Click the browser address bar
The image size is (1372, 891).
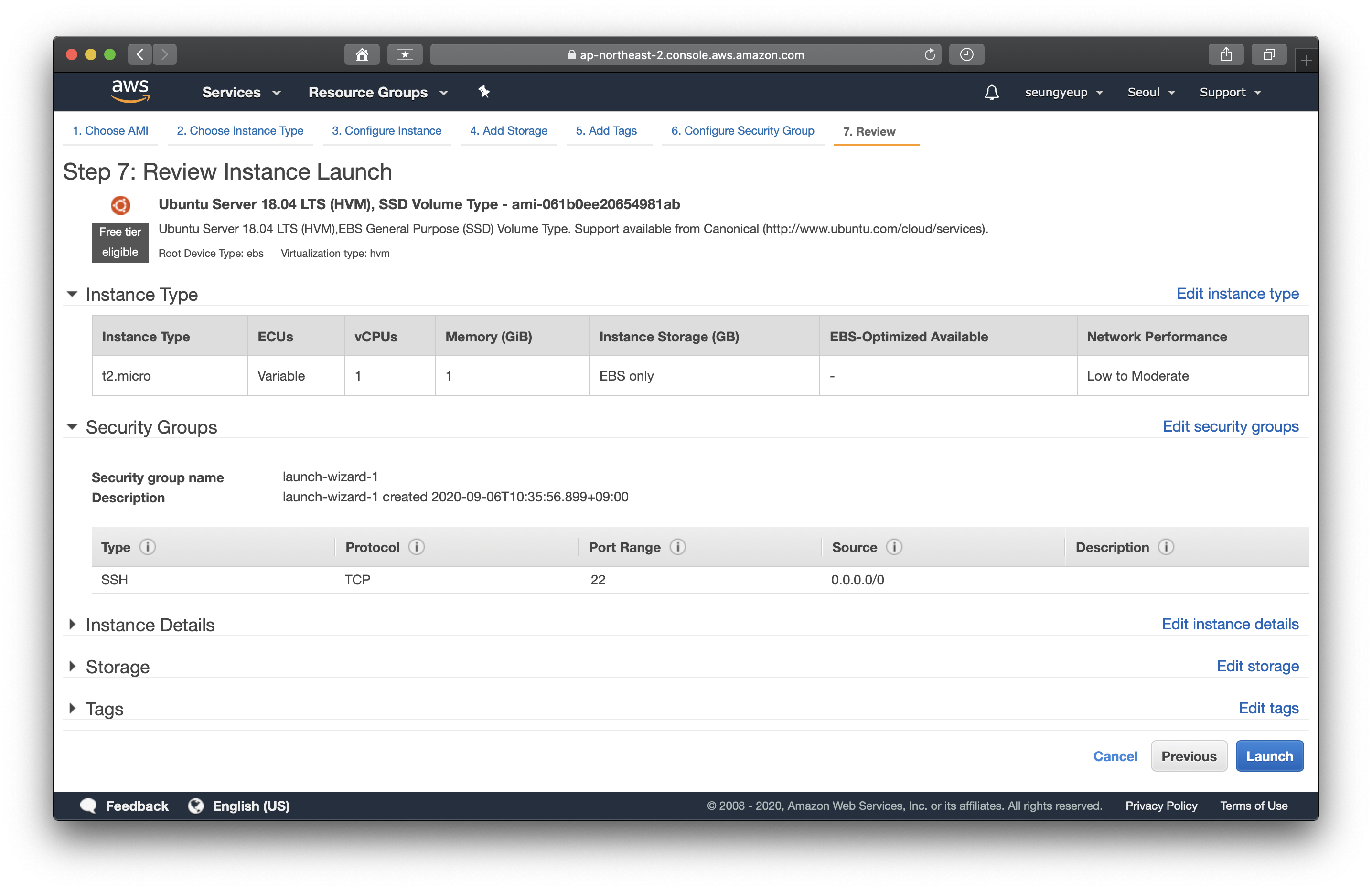(685, 55)
